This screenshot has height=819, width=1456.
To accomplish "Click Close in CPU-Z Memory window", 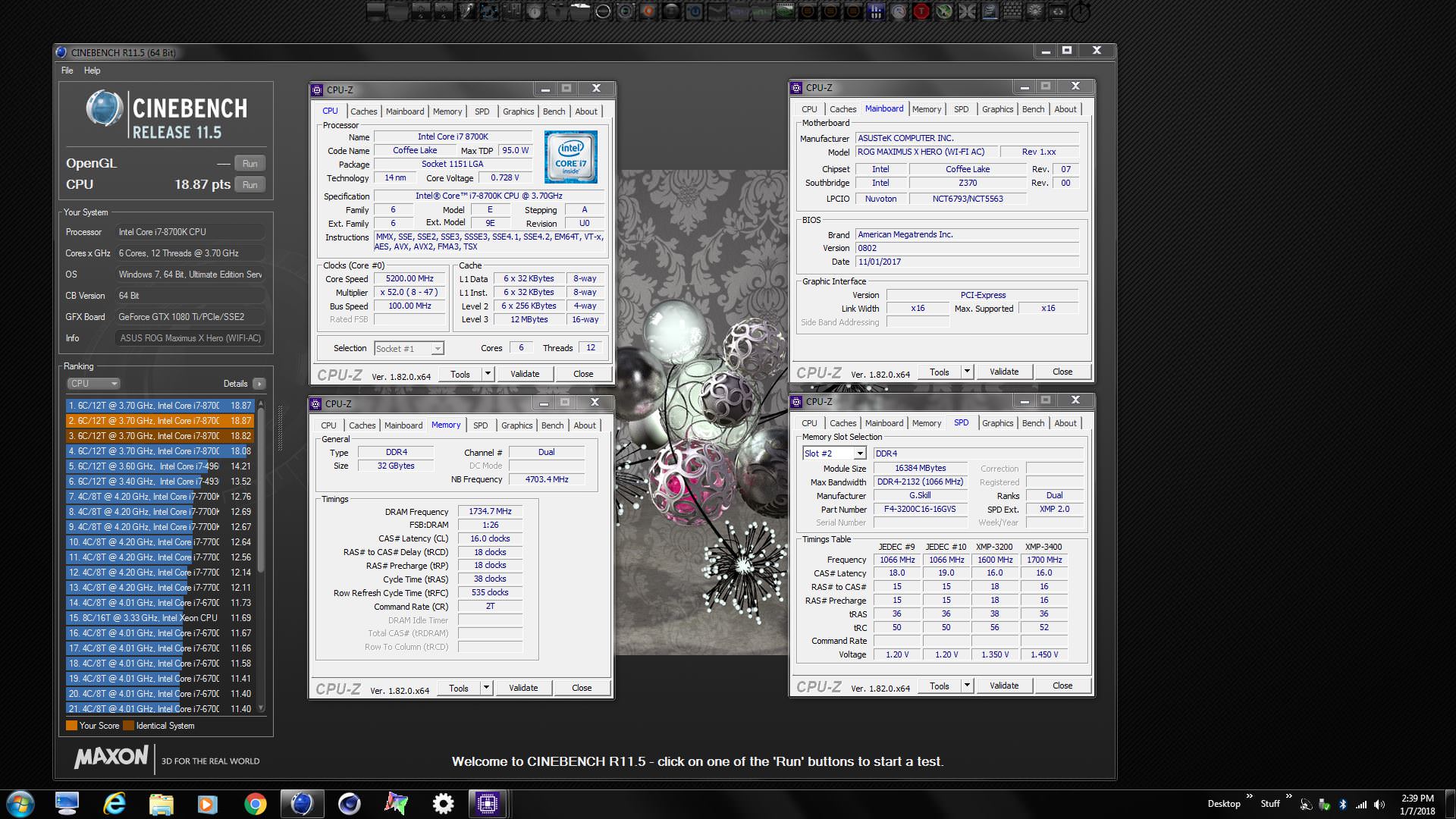I will (x=582, y=689).
